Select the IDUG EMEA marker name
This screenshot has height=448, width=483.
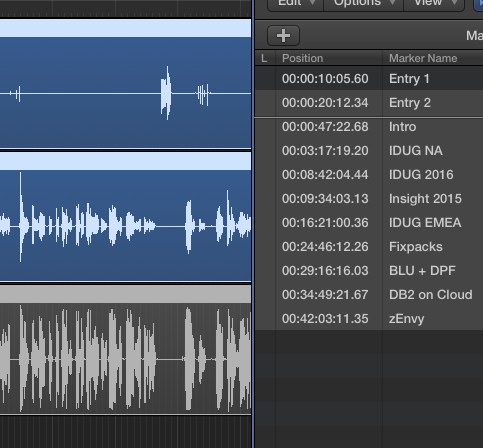coord(425,223)
